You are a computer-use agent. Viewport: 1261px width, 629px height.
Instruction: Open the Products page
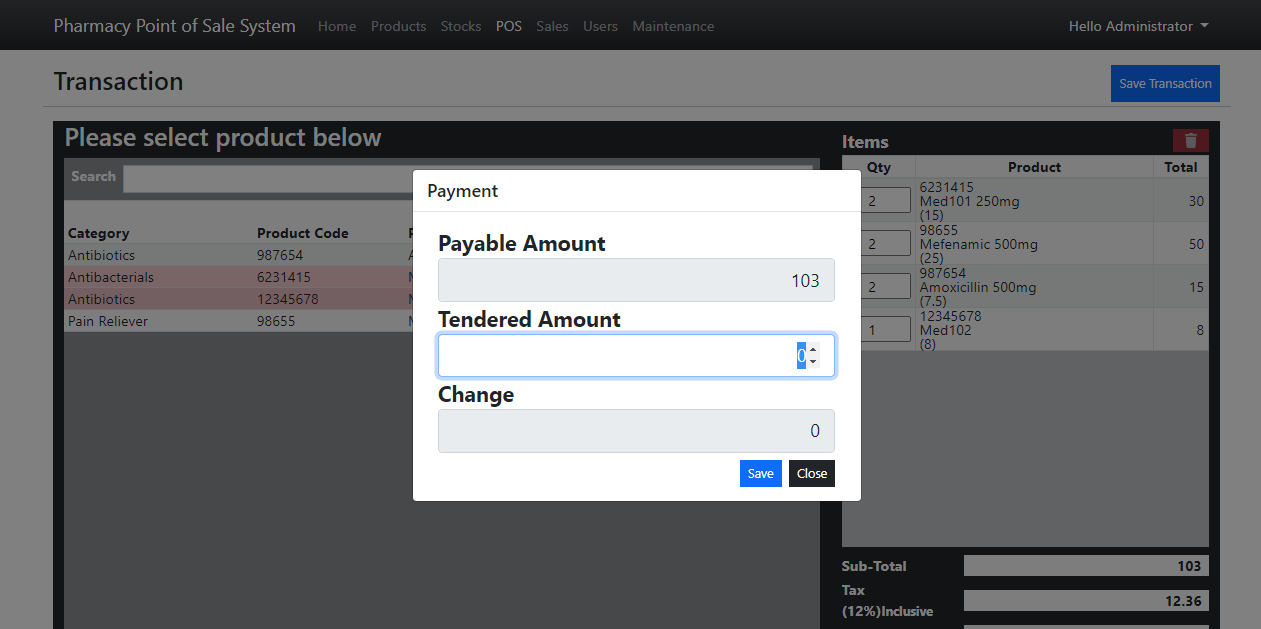(x=398, y=26)
